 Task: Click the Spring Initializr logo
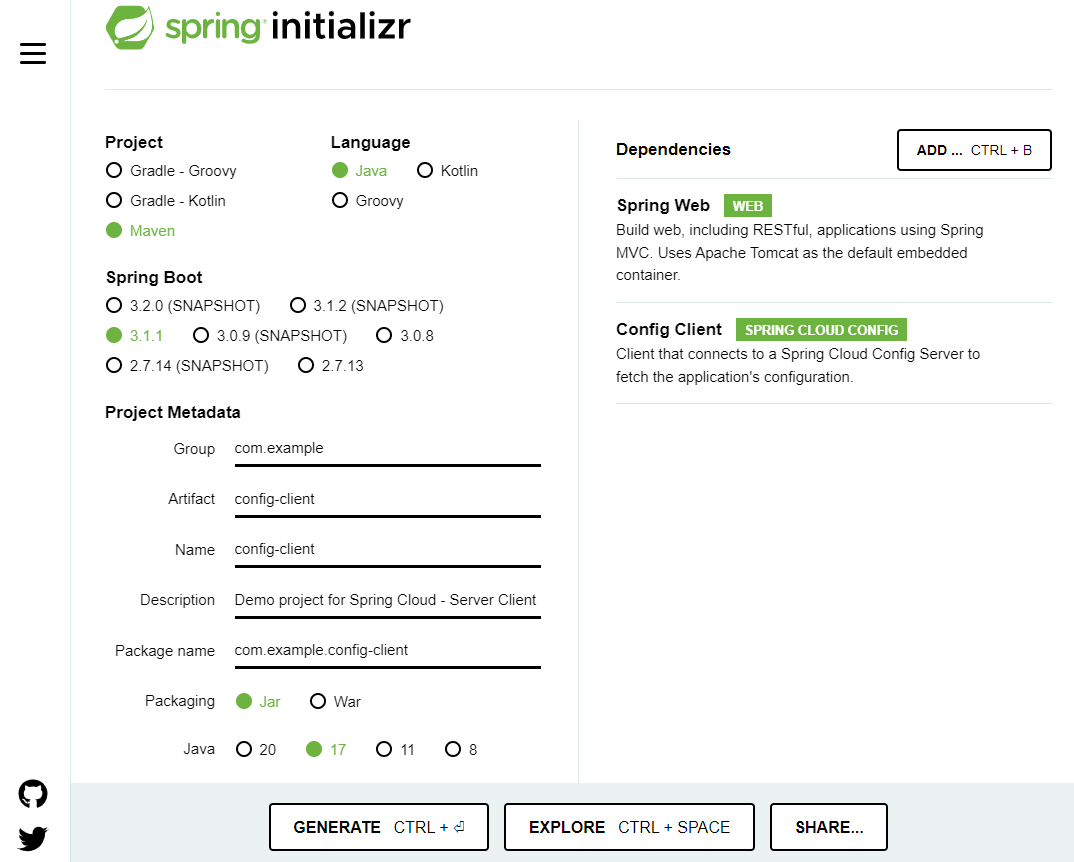(258, 27)
